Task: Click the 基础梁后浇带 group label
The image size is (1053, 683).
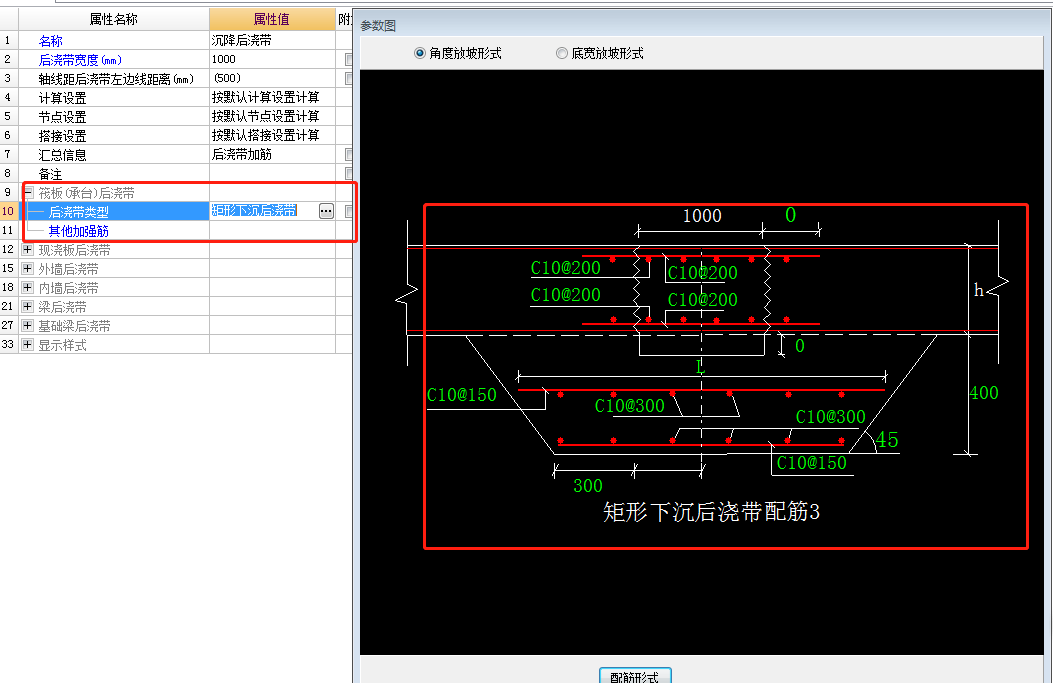Action: [75, 326]
